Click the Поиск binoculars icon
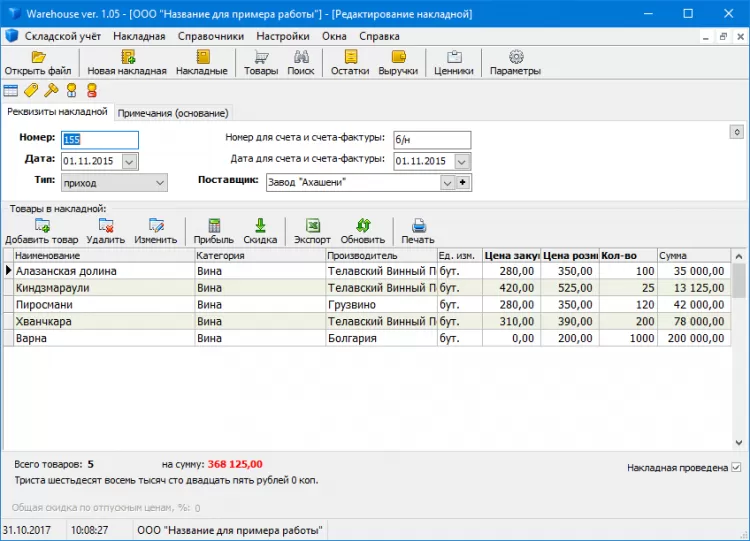Screen dimensions: 750x541 (300, 58)
